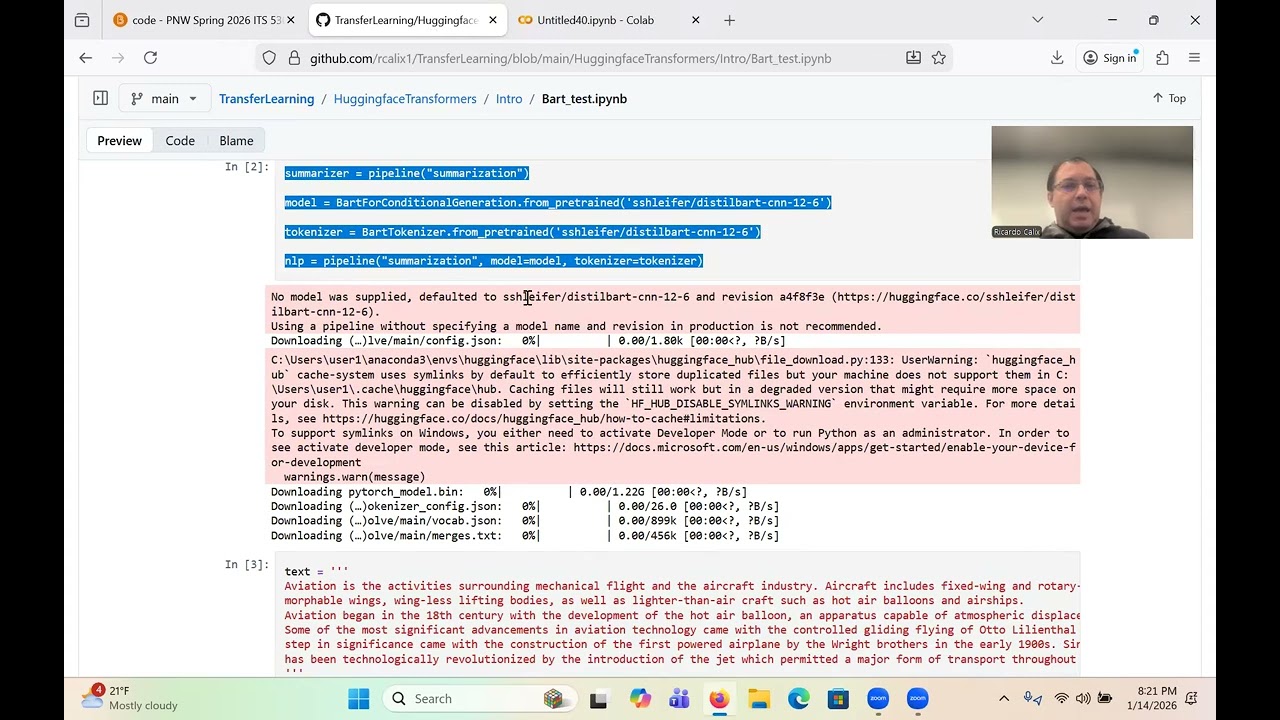Open Firefox application hamburger menu
Image resolution: width=1280 pixels, height=720 pixels.
1194,58
